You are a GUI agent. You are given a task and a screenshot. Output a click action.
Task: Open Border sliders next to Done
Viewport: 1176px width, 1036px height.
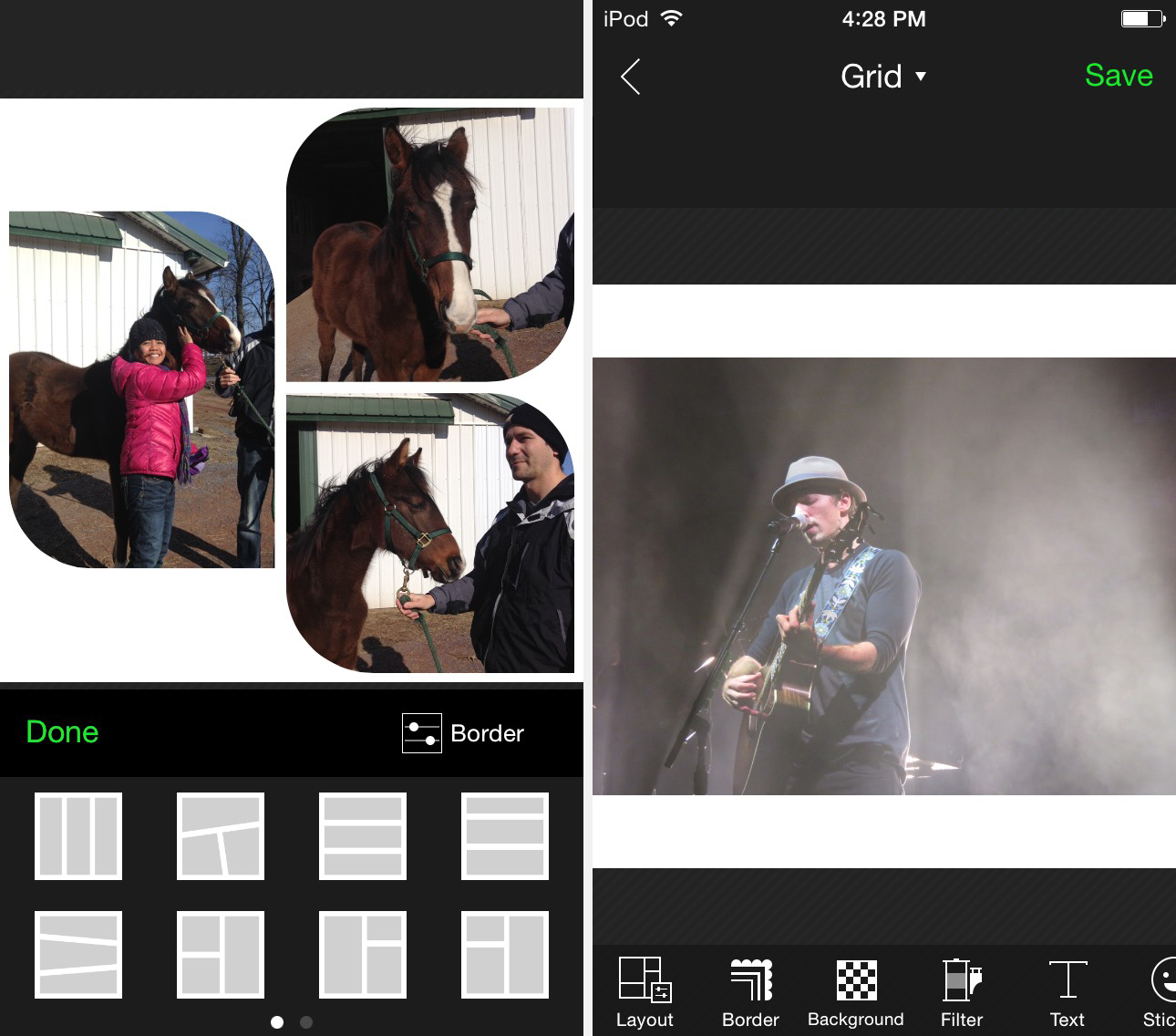click(x=463, y=733)
